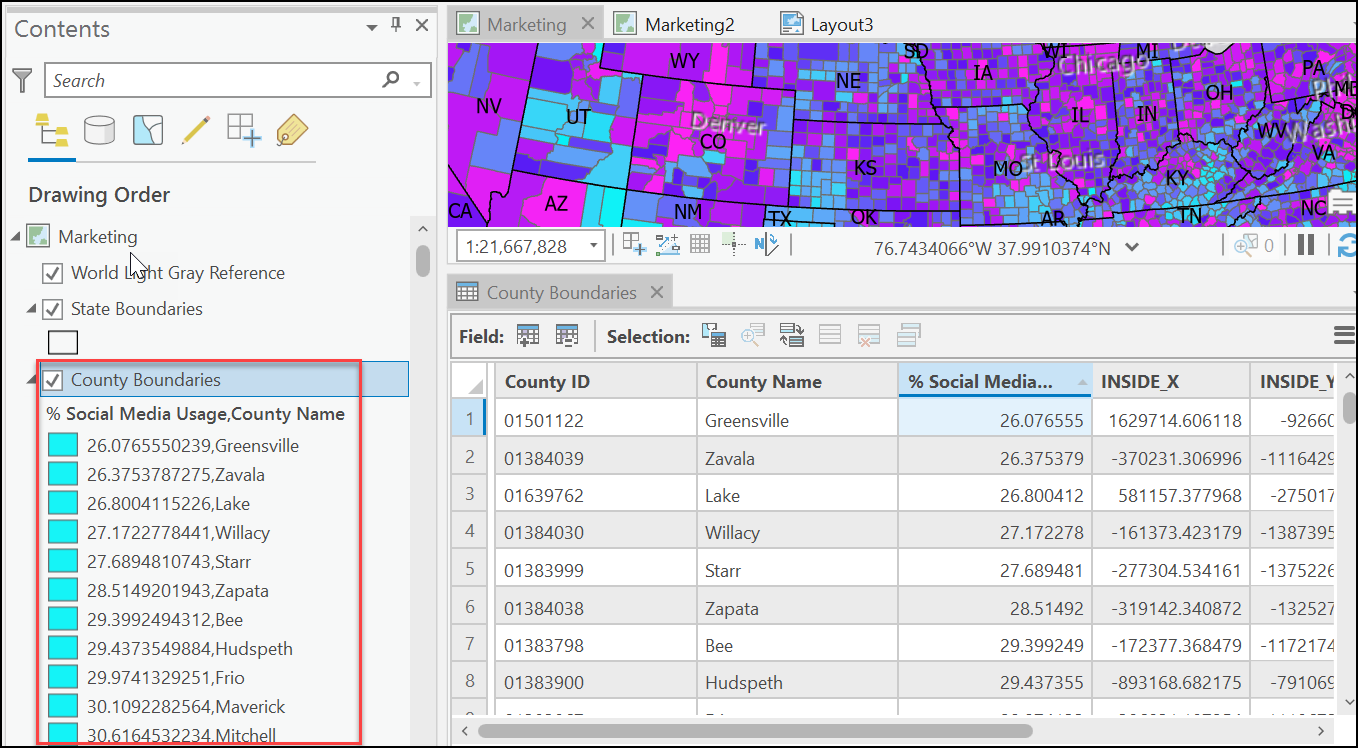Open the search options dropdown arrow
This screenshot has width=1358, height=748.
(x=417, y=82)
